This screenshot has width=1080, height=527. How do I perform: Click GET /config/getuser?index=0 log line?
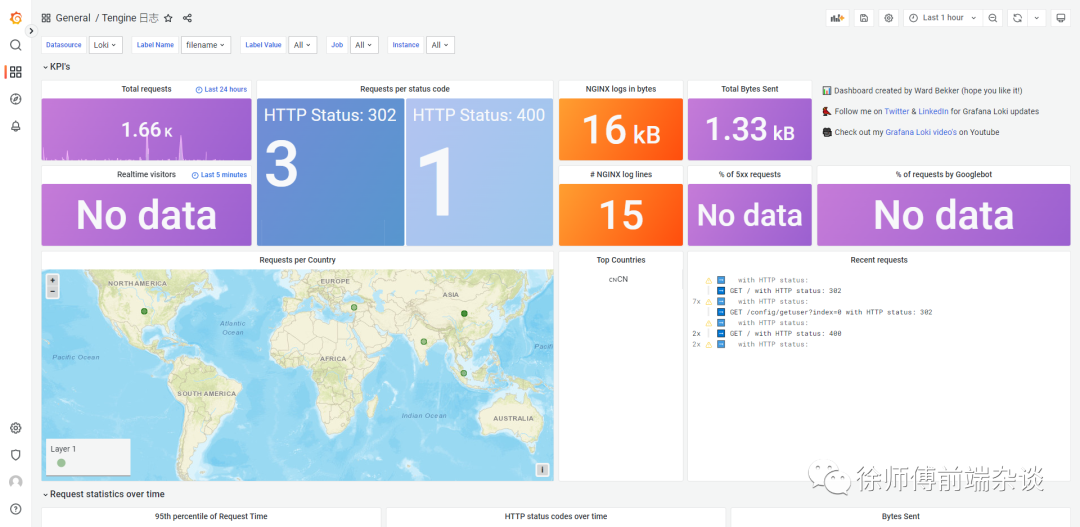831,312
